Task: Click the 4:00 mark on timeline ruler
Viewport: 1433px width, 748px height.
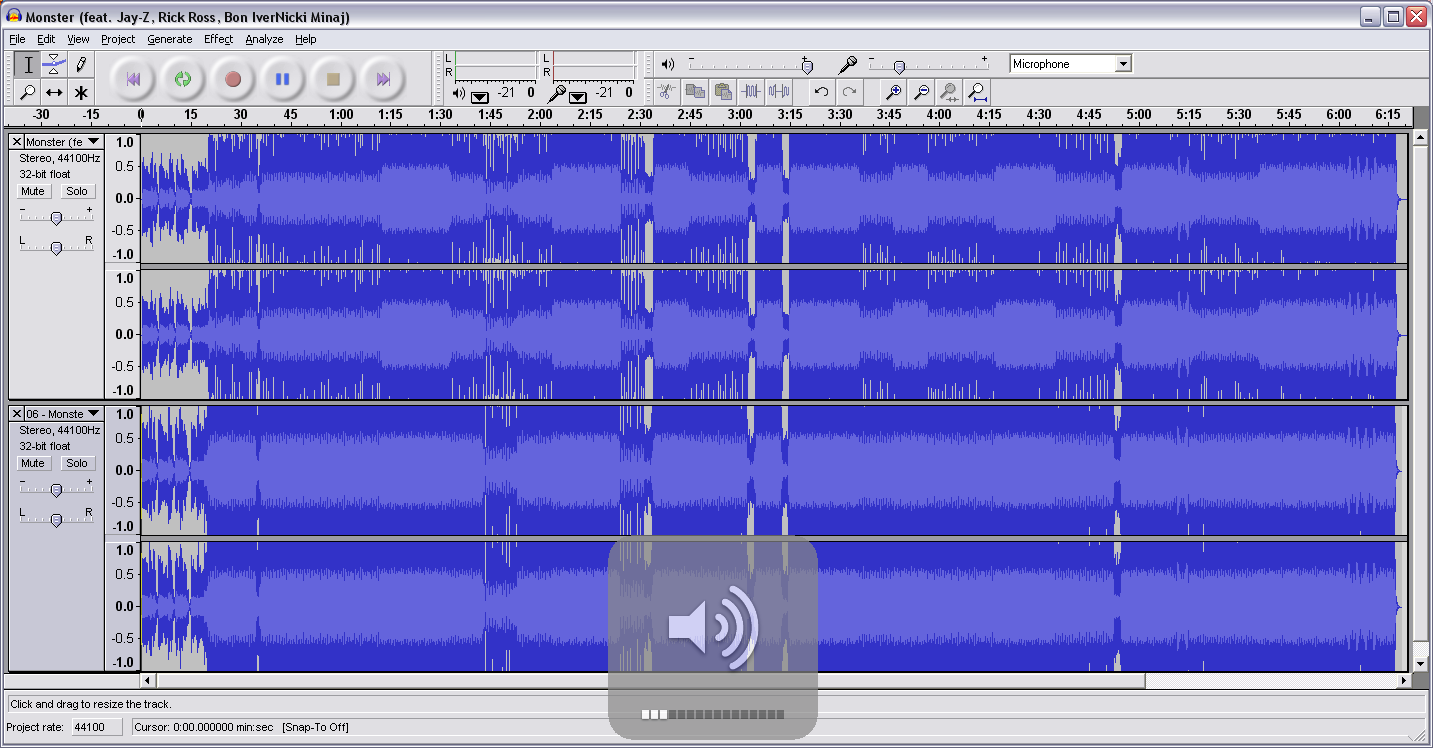Action: click(x=939, y=115)
